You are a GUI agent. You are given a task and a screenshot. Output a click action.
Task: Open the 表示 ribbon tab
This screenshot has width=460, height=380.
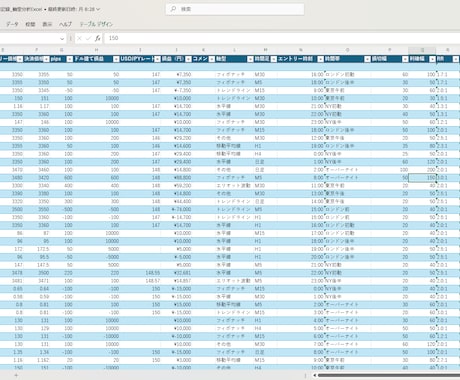coord(47,24)
